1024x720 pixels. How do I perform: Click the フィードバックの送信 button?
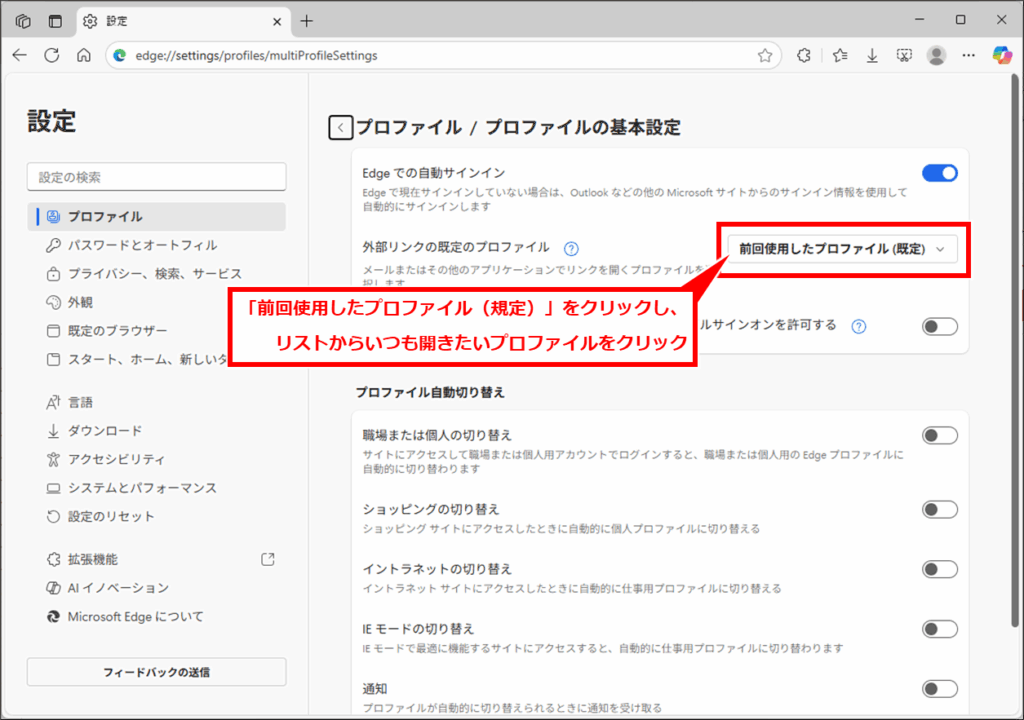(155, 672)
